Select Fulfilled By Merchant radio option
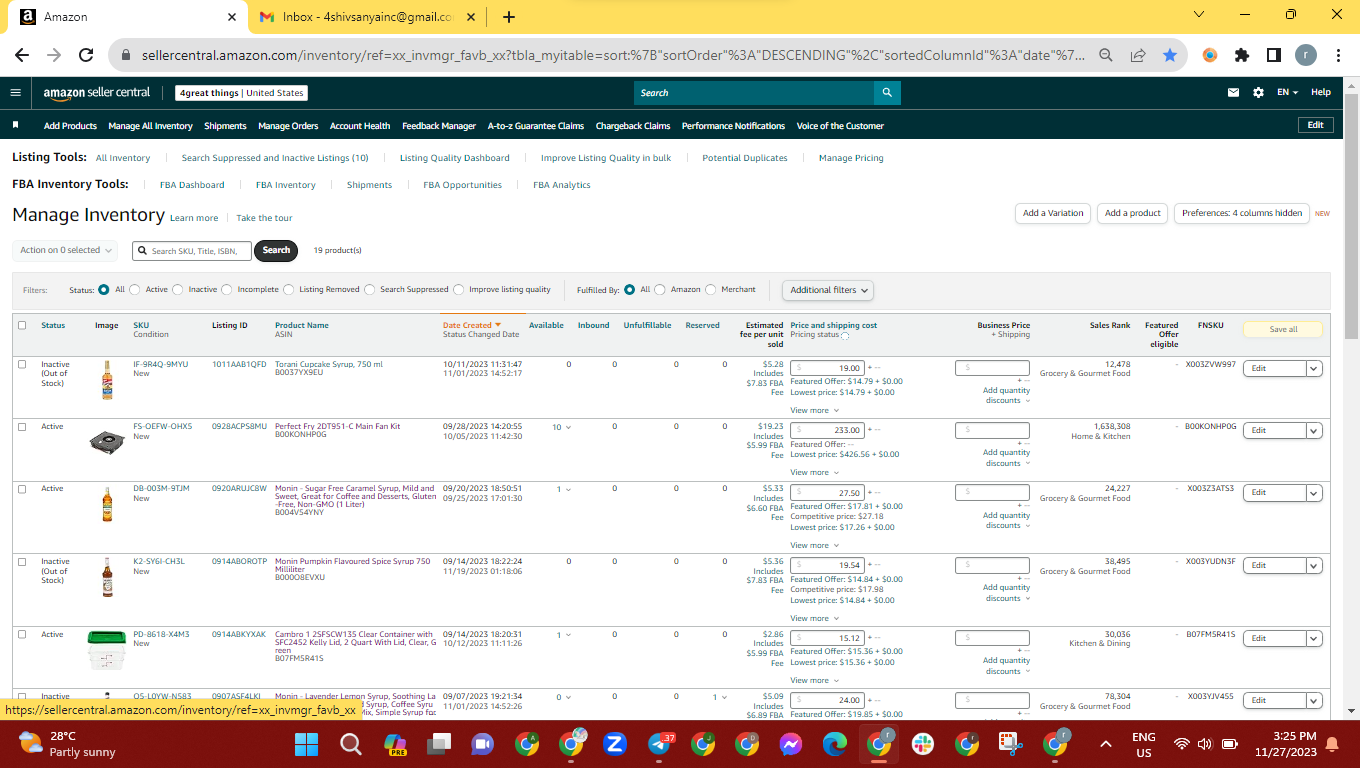Viewport: 1360px width, 768px height. 711,290
